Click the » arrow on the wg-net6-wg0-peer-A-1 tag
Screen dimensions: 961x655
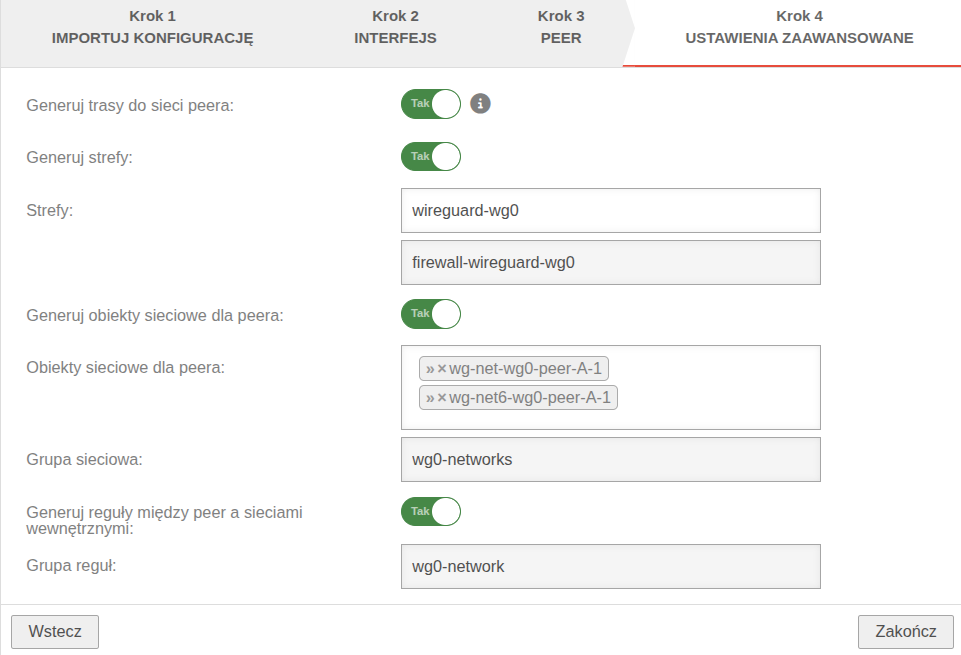[430, 398]
